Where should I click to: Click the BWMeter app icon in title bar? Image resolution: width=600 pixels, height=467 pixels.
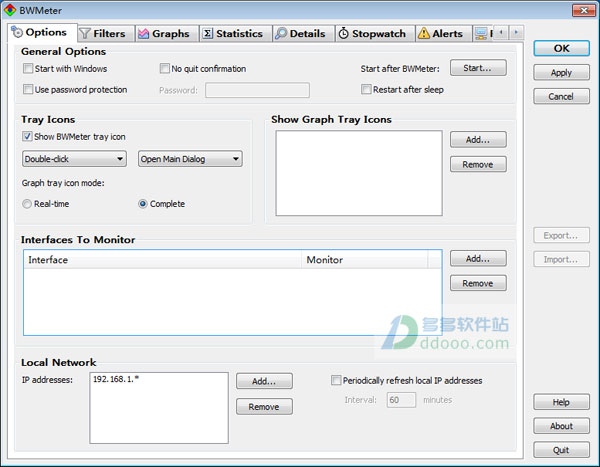10,10
